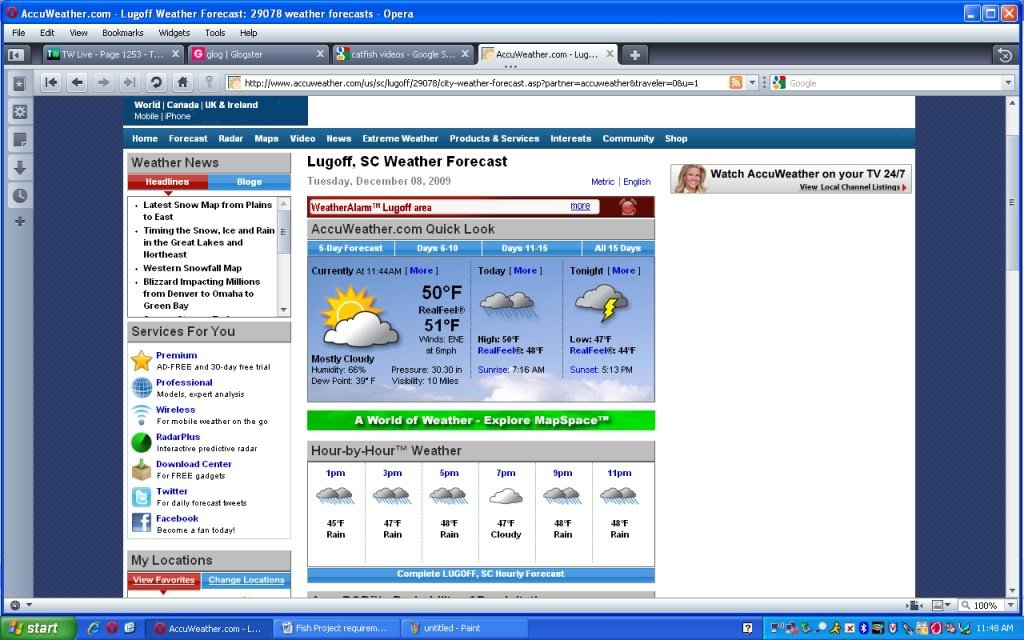Open the home page via home icon
Screen dimensions: 1024x640
pos(182,82)
